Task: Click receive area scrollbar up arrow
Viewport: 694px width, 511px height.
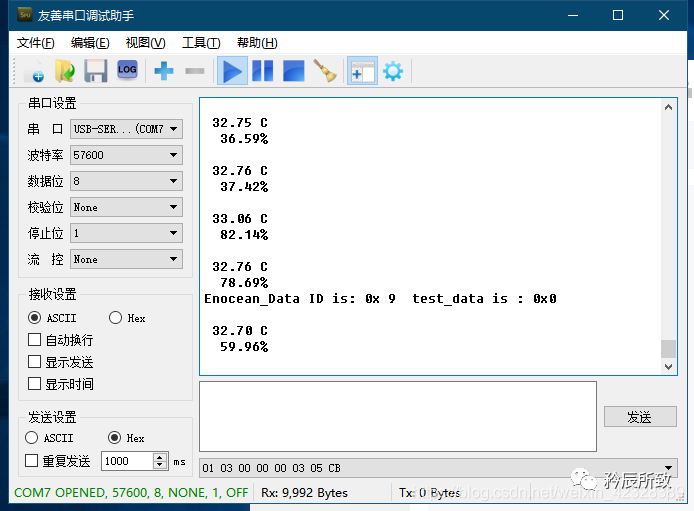Action: click(668, 107)
